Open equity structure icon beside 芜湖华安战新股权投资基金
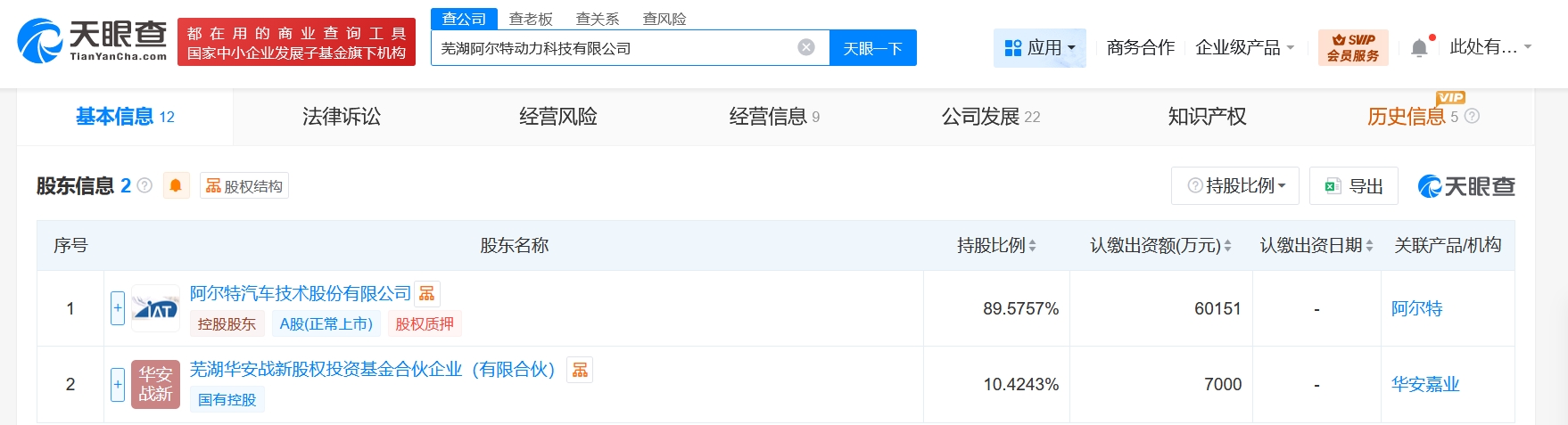This screenshot has width=1568, height=425. coord(580,370)
